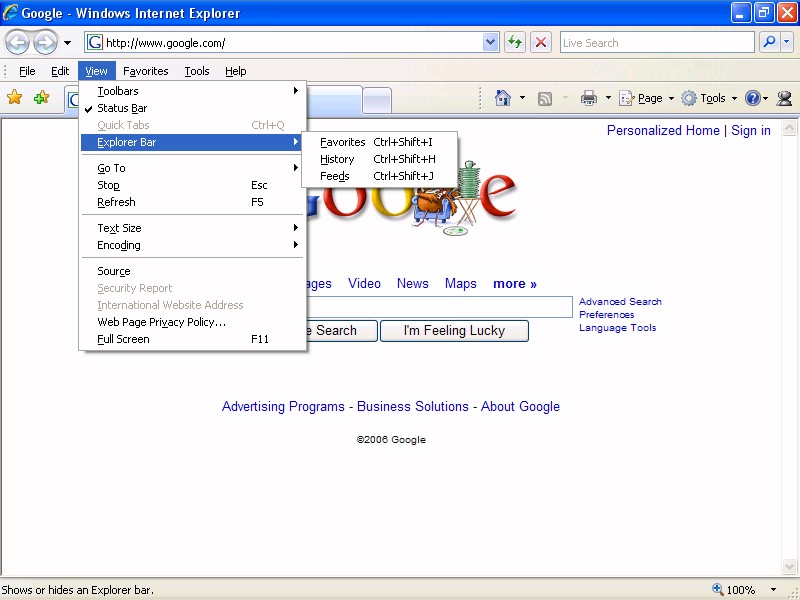Click the Messenger icon in command bar
This screenshot has width=800, height=600.
pyautogui.click(x=784, y=98)
